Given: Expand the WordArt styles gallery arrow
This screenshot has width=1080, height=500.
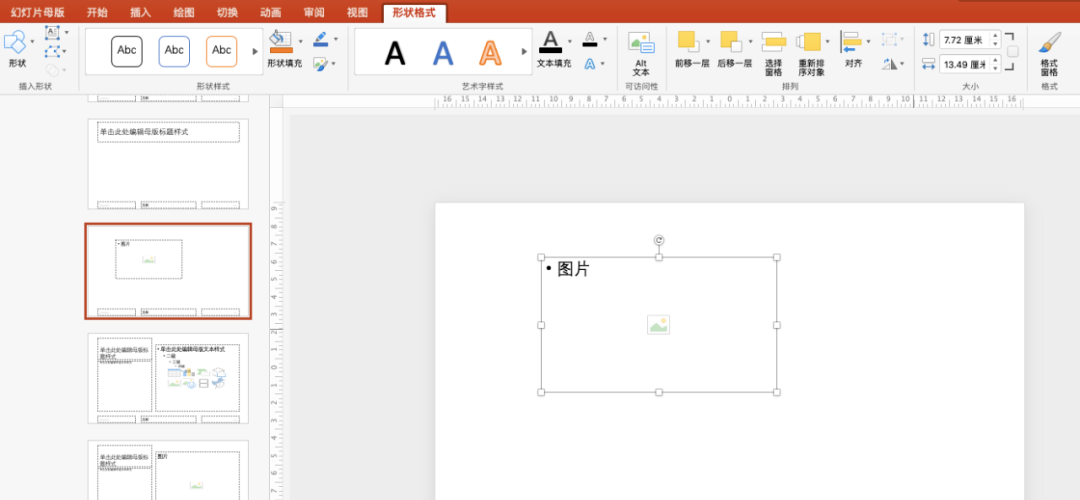Looking at the screenshot, I should tap(524, 51).
